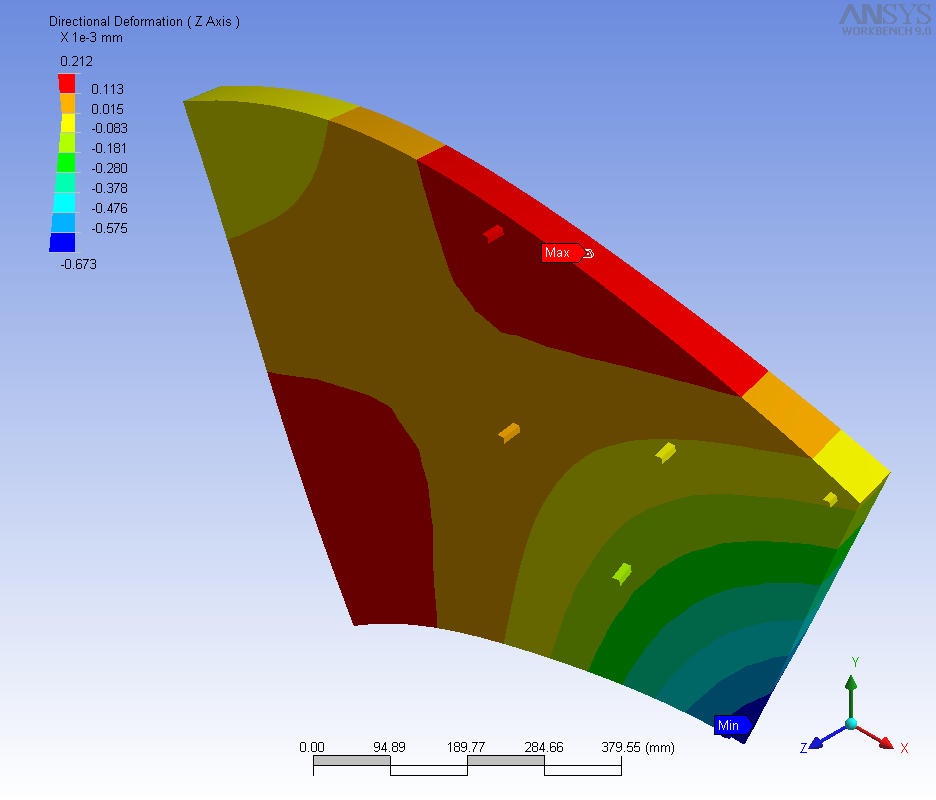
Task: Click the legend value 0.113
Action: pos(107,90)
